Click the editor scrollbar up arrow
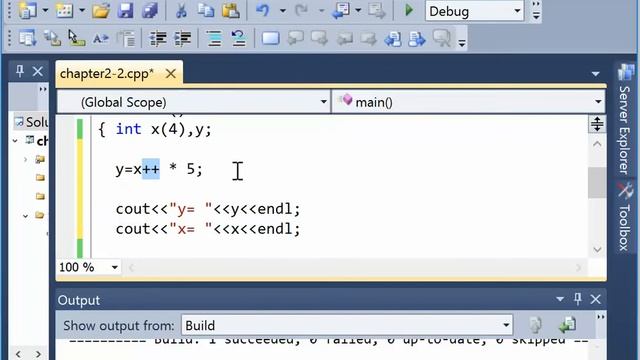The width and height of the screenshot is (640, 360). (x=597, y=144)
